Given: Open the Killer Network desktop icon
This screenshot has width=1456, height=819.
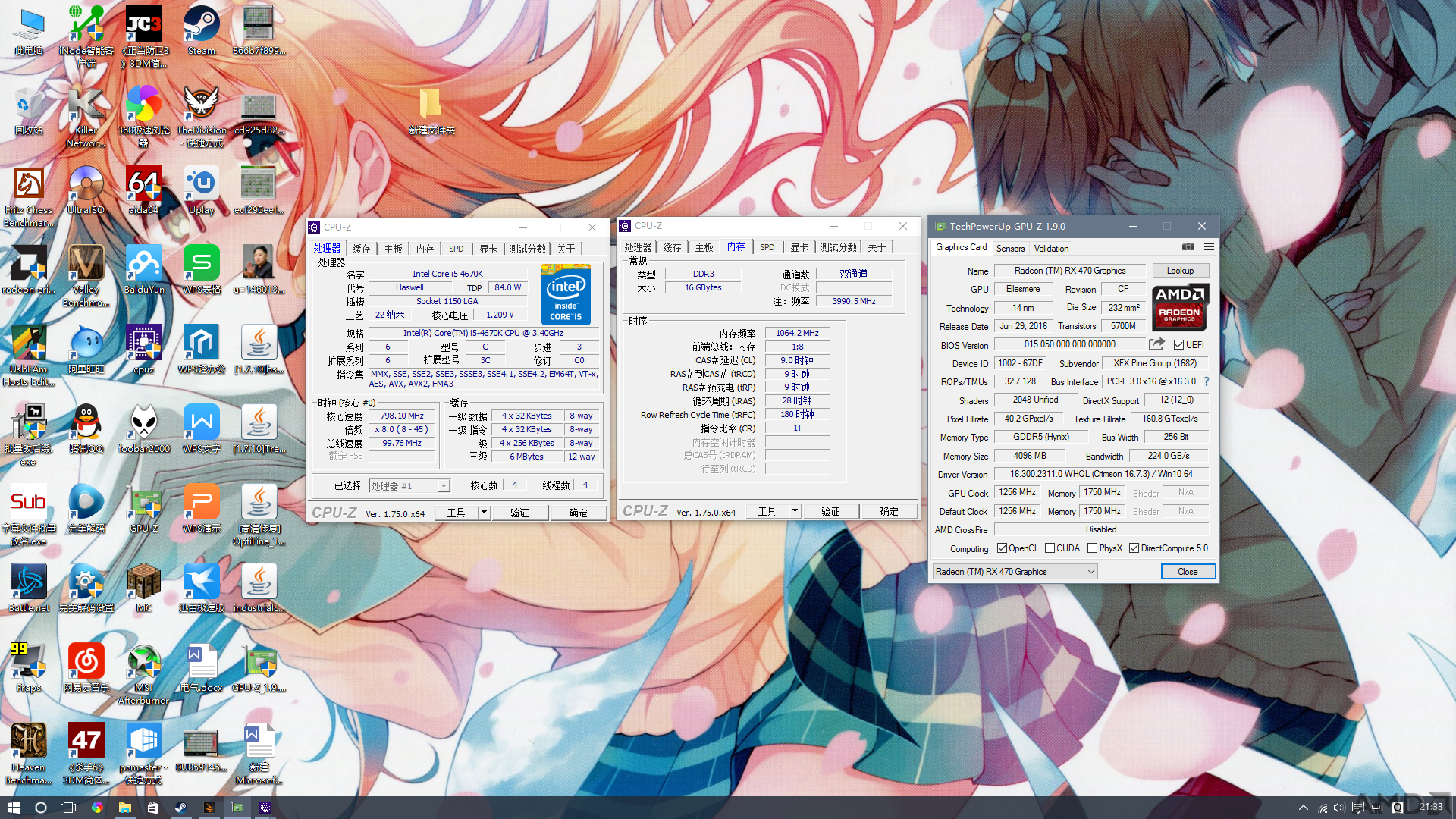Looking at the screenshot, I should 86,116.
